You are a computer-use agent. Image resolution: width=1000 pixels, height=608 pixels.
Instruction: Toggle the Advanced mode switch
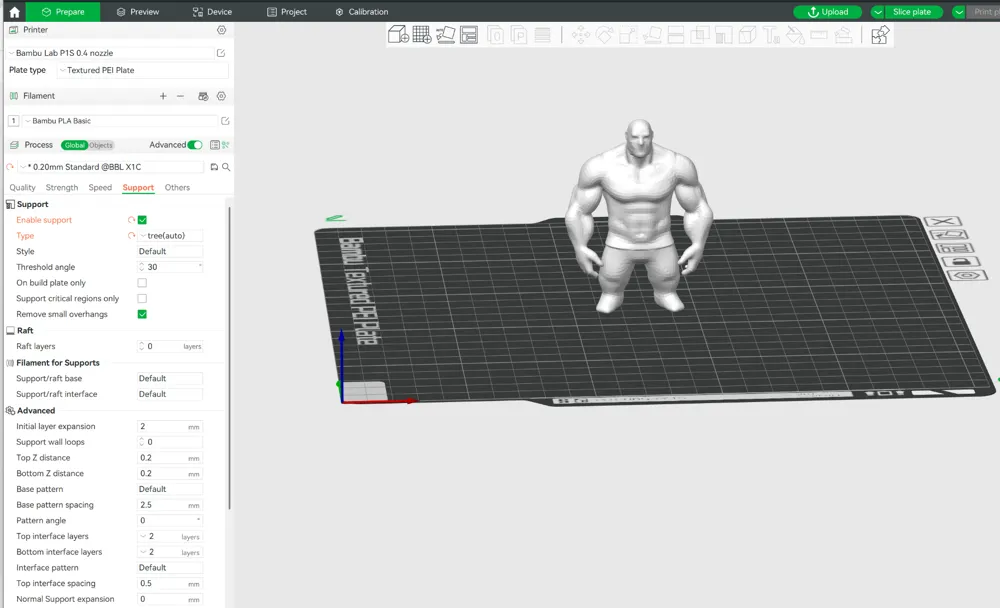click(195, 145)
